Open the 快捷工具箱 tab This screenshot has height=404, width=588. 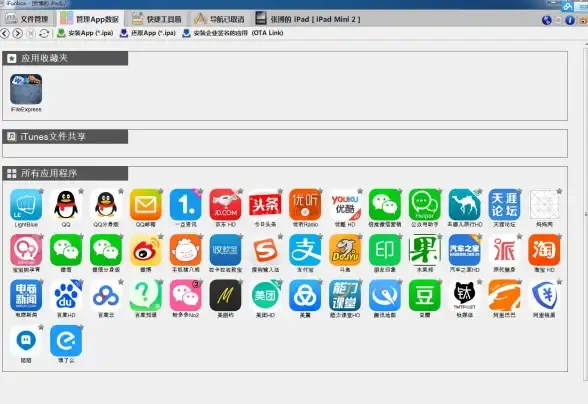coord(157,19)
